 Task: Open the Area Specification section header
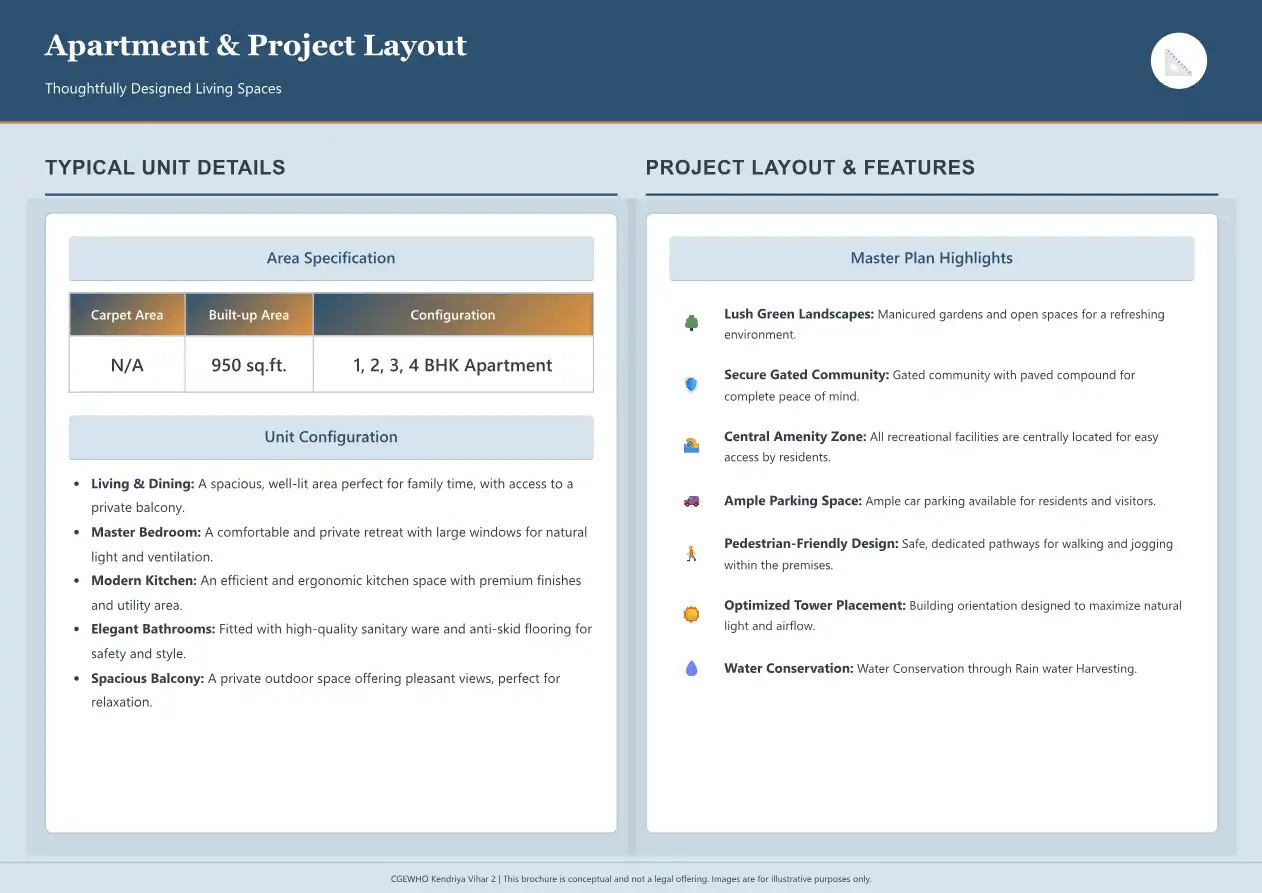(x=331, y=258)
